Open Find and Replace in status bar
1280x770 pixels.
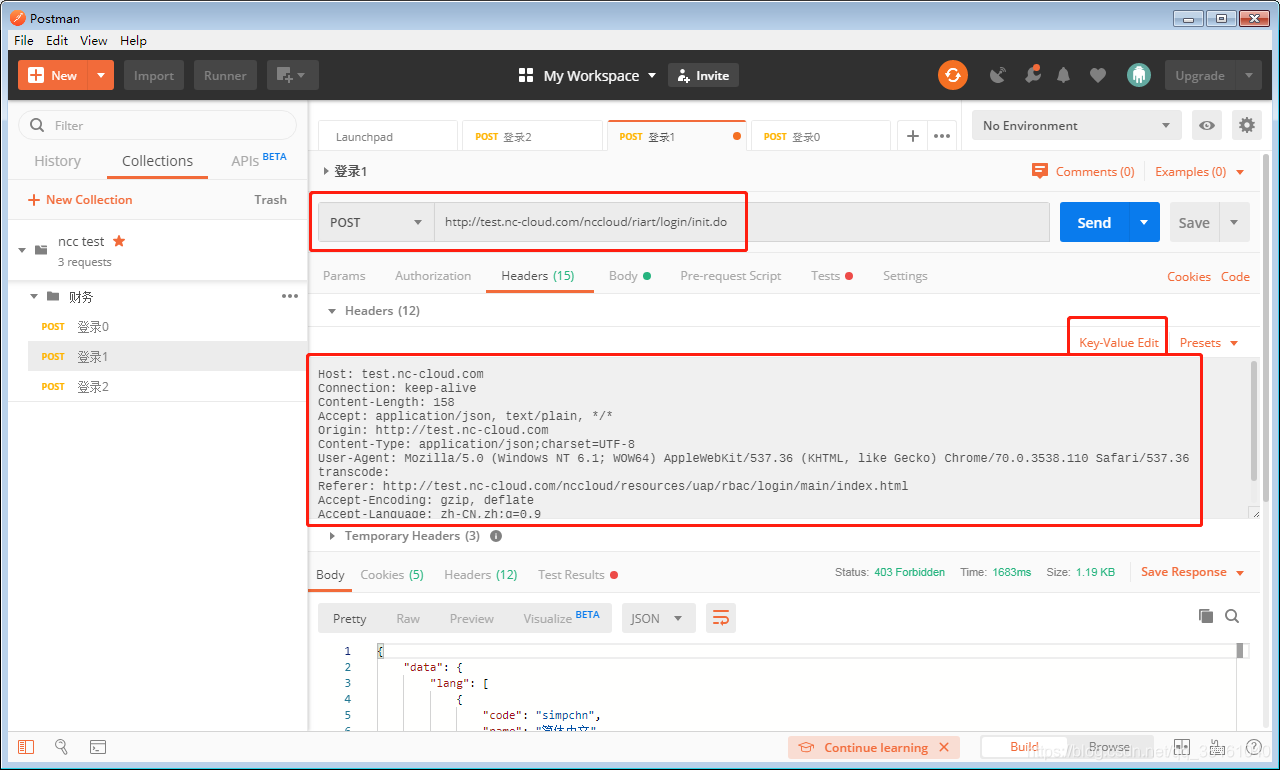61,747
